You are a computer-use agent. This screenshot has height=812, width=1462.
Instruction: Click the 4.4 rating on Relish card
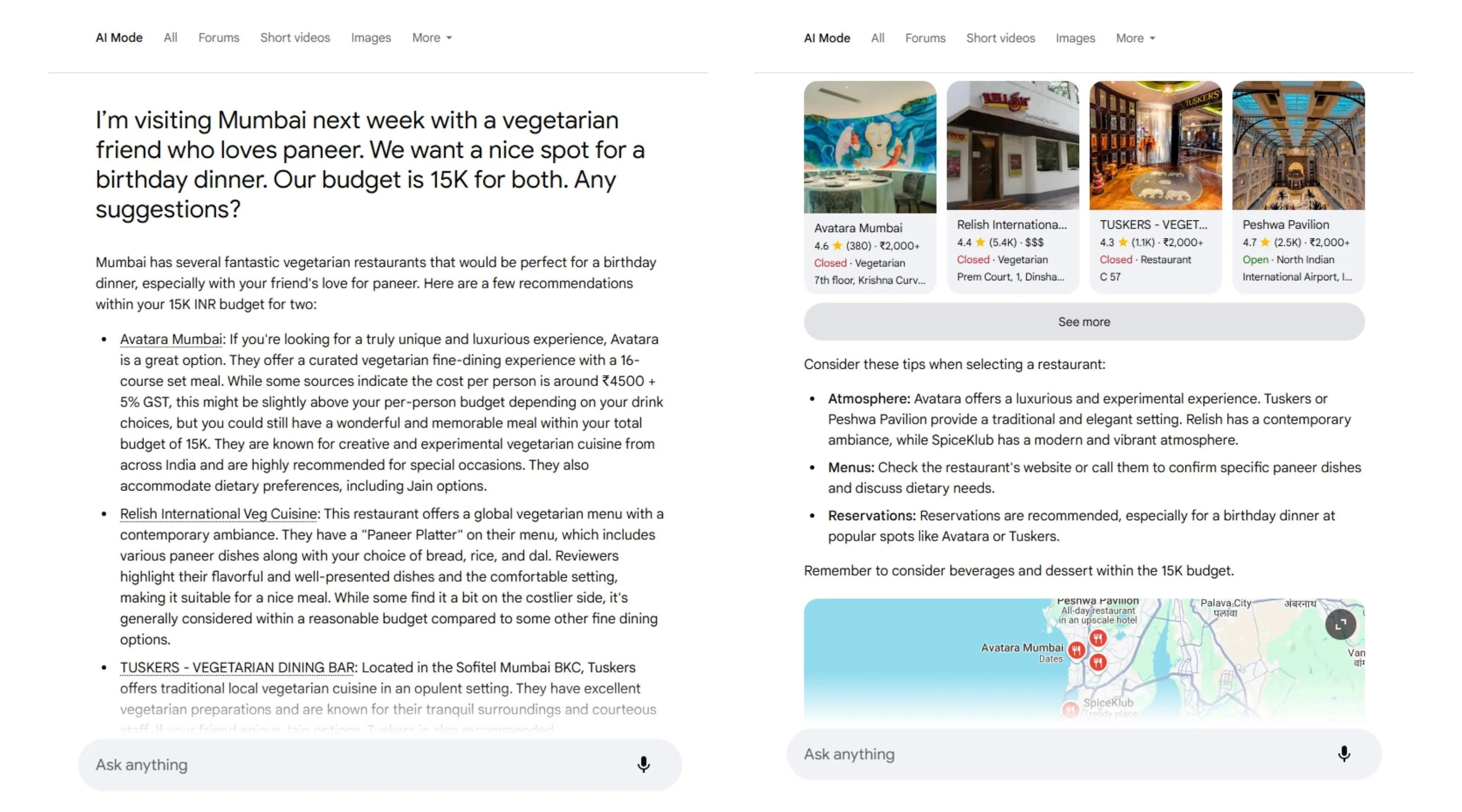point(964,242)
